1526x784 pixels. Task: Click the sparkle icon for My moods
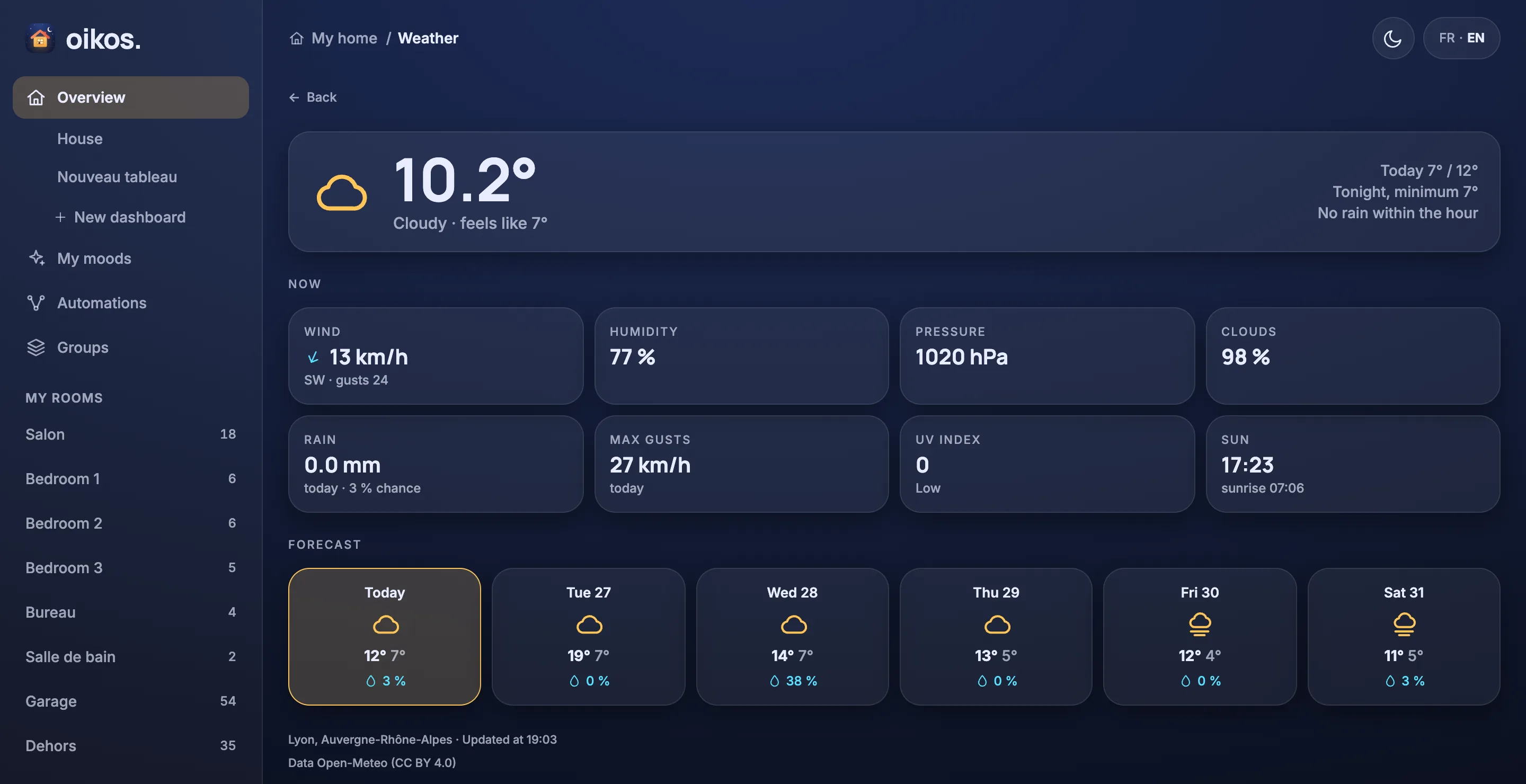(x=36, y=258)
